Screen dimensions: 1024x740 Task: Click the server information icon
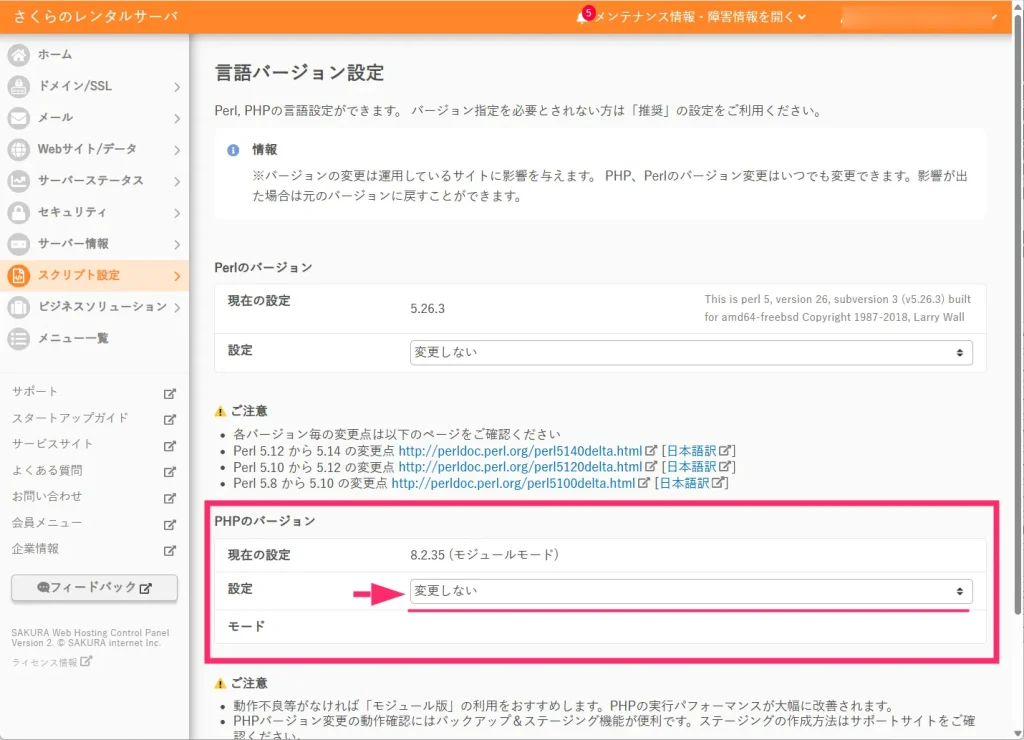click(18, 244)
